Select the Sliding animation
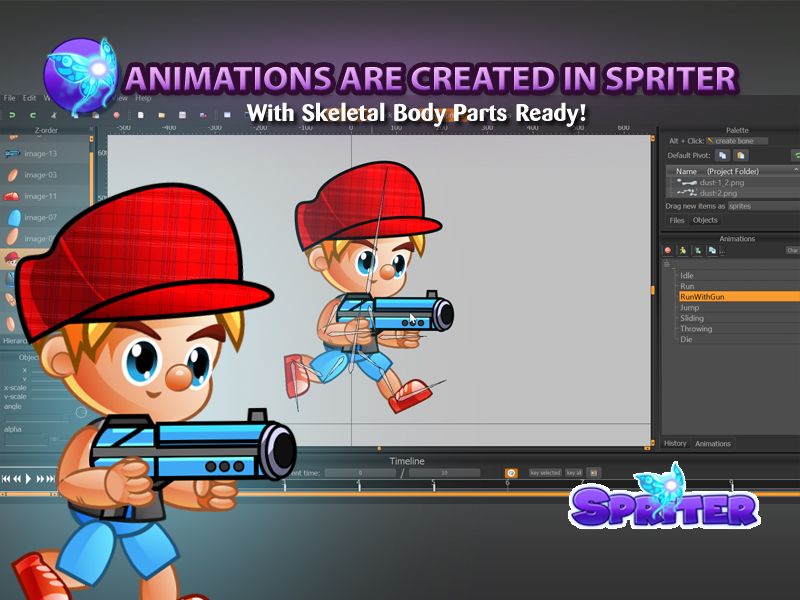This screenshot has width=800, height=600. click(691, 318)
